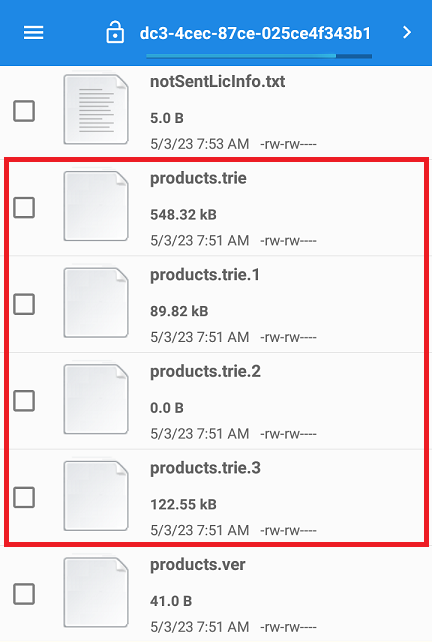
Task: Click the products.trie.3 file icon
Action: [x=96, y=496]
